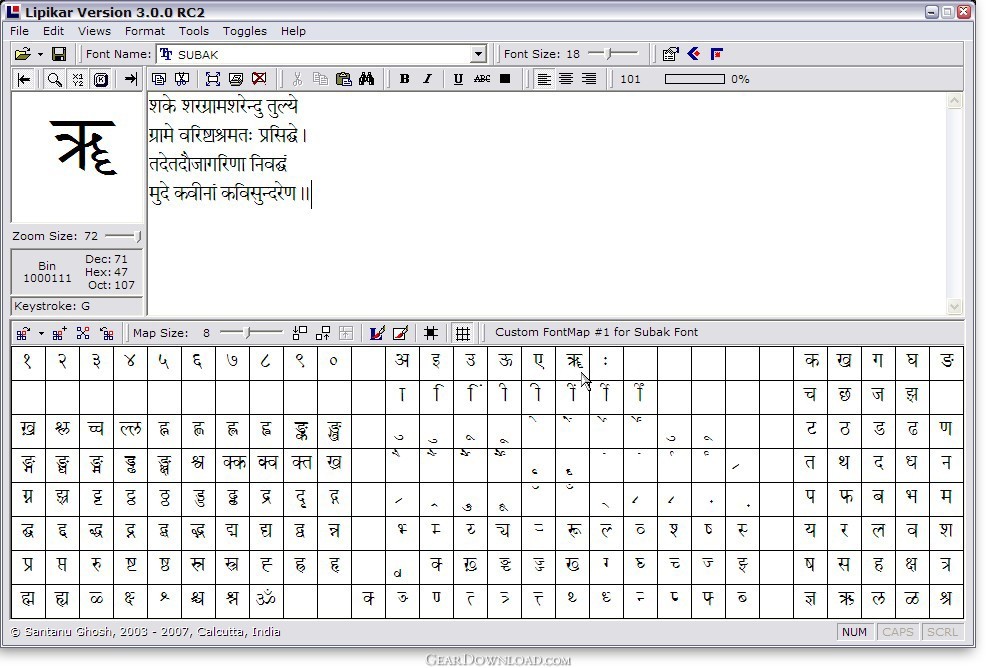This screenshot has width=996, height=668.
Task: Click the map icon with the up arrow
Action: tap(323, 333)
